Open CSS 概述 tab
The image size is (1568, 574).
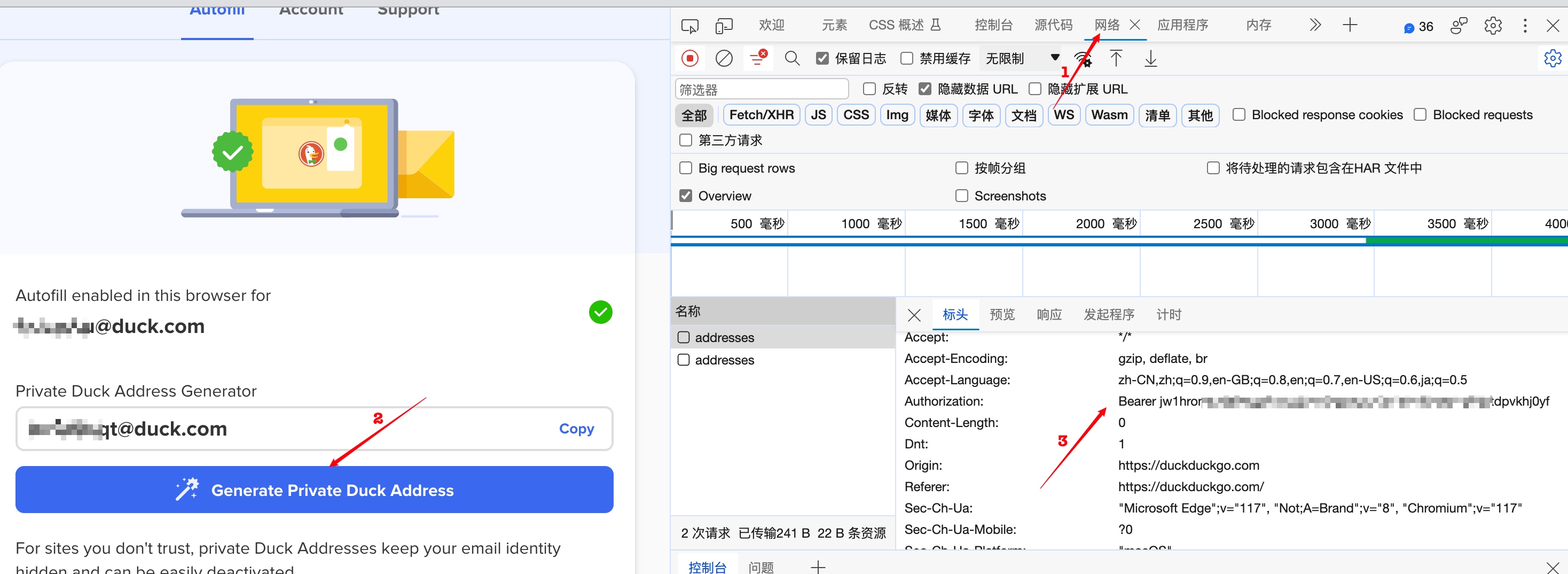pyautogui.click(x=905, y=25)
